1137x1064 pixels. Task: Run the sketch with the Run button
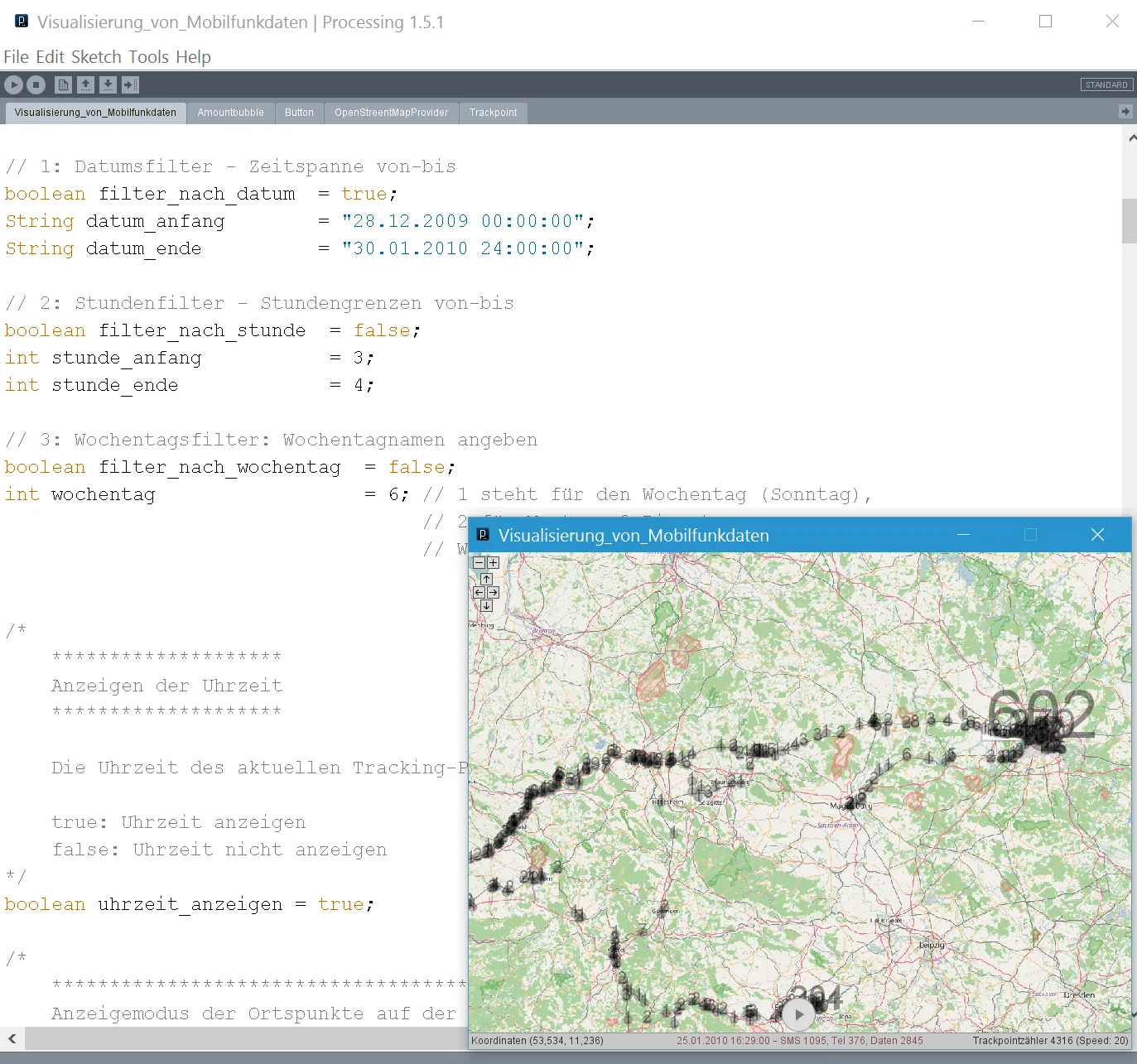[13, 84]
